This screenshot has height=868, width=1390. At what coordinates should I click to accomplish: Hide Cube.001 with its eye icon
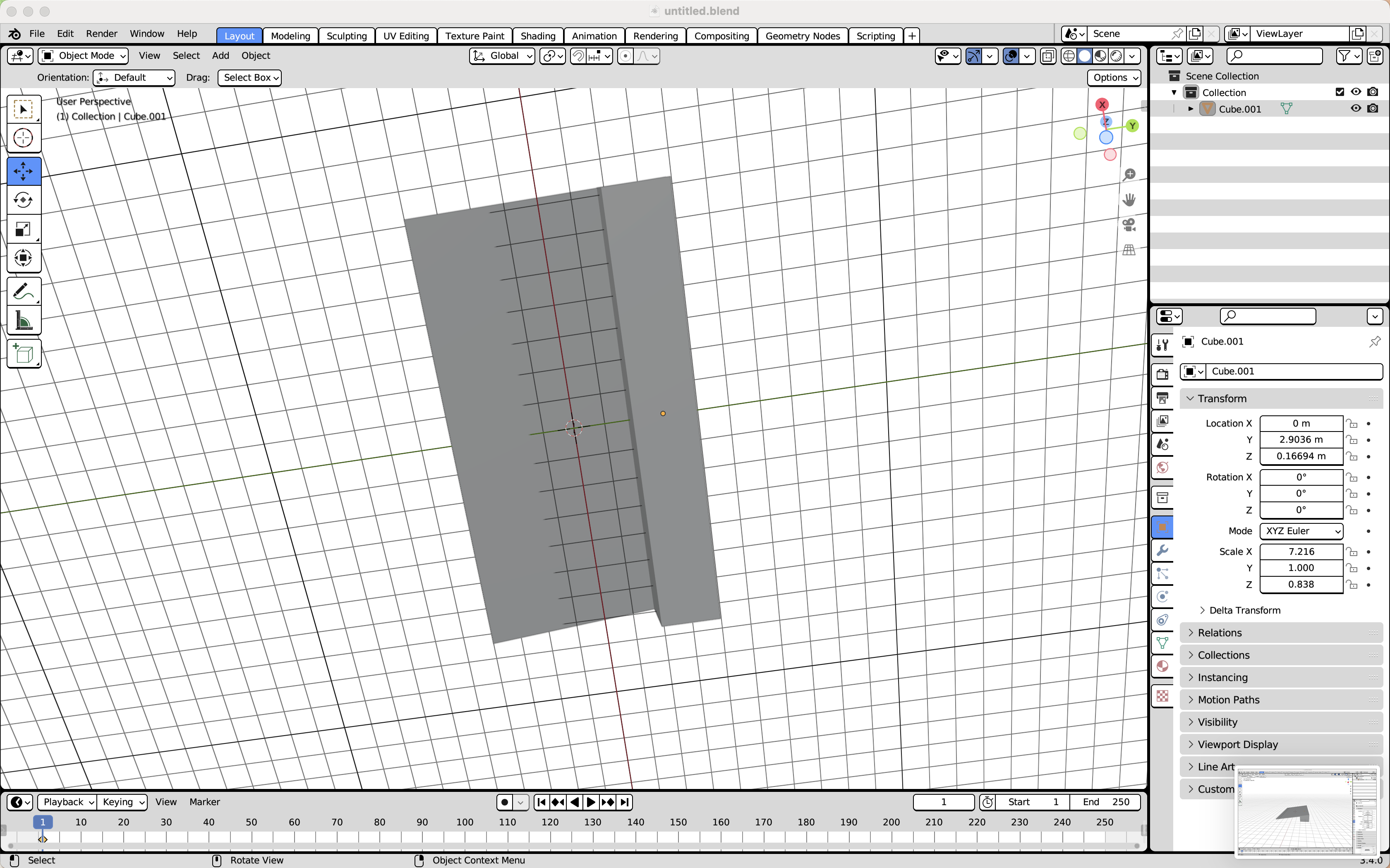[1356, 108]
